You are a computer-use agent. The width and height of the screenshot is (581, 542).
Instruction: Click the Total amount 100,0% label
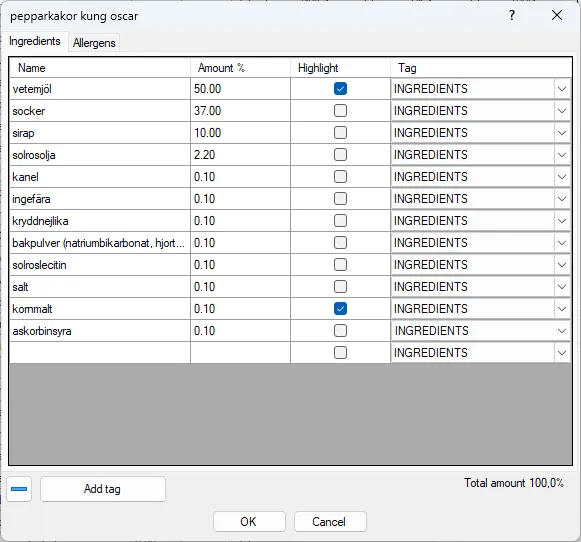coord(514,483)
